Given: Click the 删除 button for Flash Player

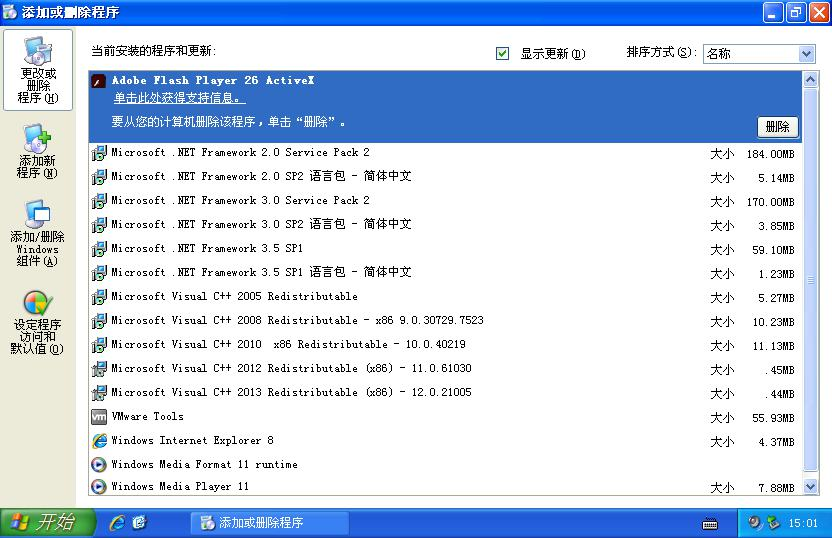Looking at the screenshot, I should click(x=777, y=126).
